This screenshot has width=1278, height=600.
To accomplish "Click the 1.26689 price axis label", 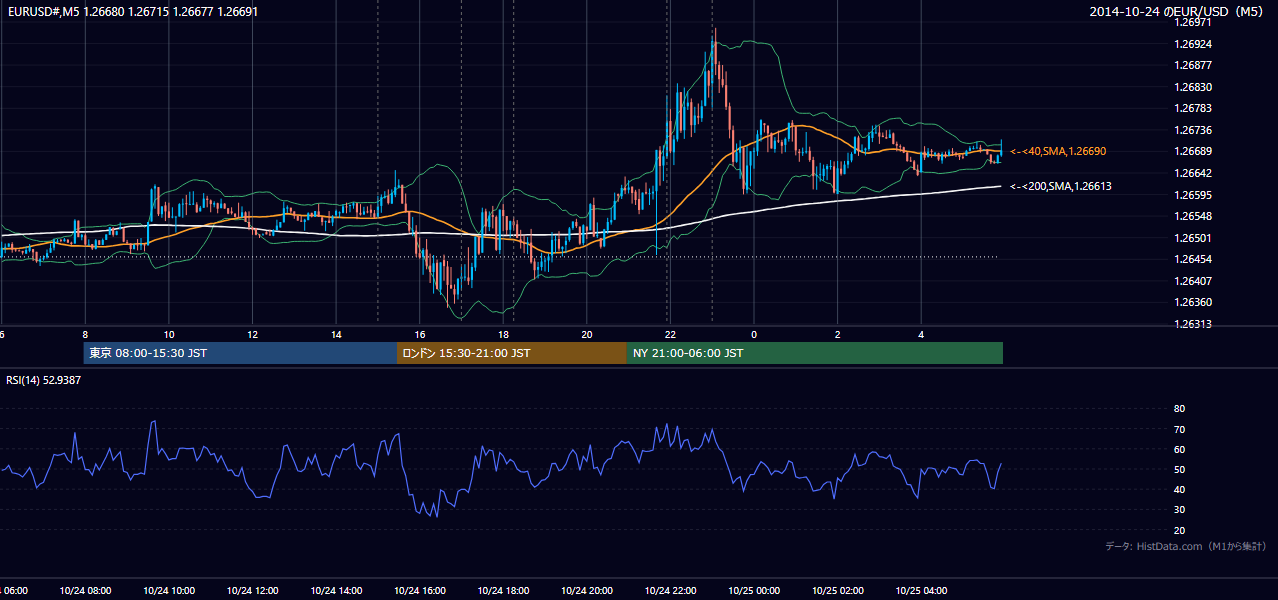I will (1193, 151).
